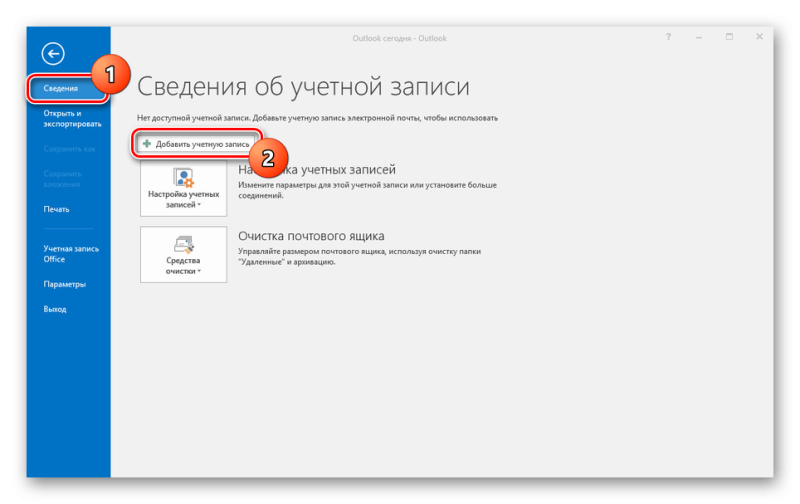800x504 pixels.
Task: Click the account settings person-gear icon
Action: tap(184, 178)
